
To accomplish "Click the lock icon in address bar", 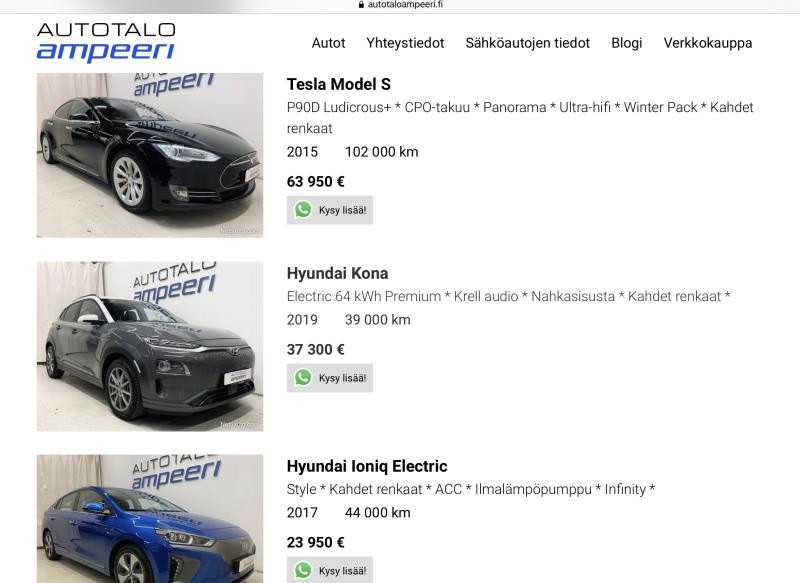I will click(361, 5).
